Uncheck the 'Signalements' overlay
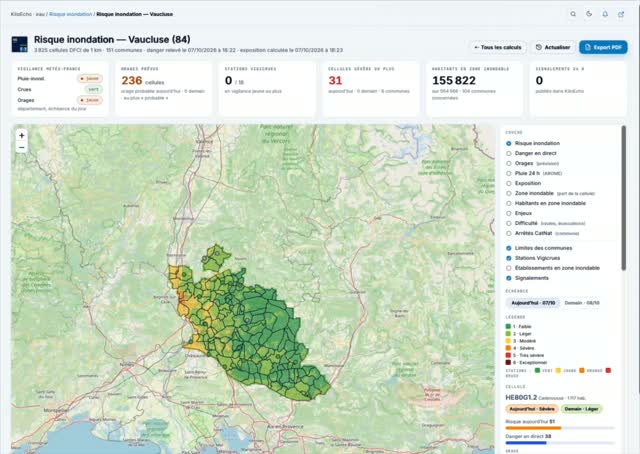Viewport: 640px width, 454px height. (x=509, y=278)
